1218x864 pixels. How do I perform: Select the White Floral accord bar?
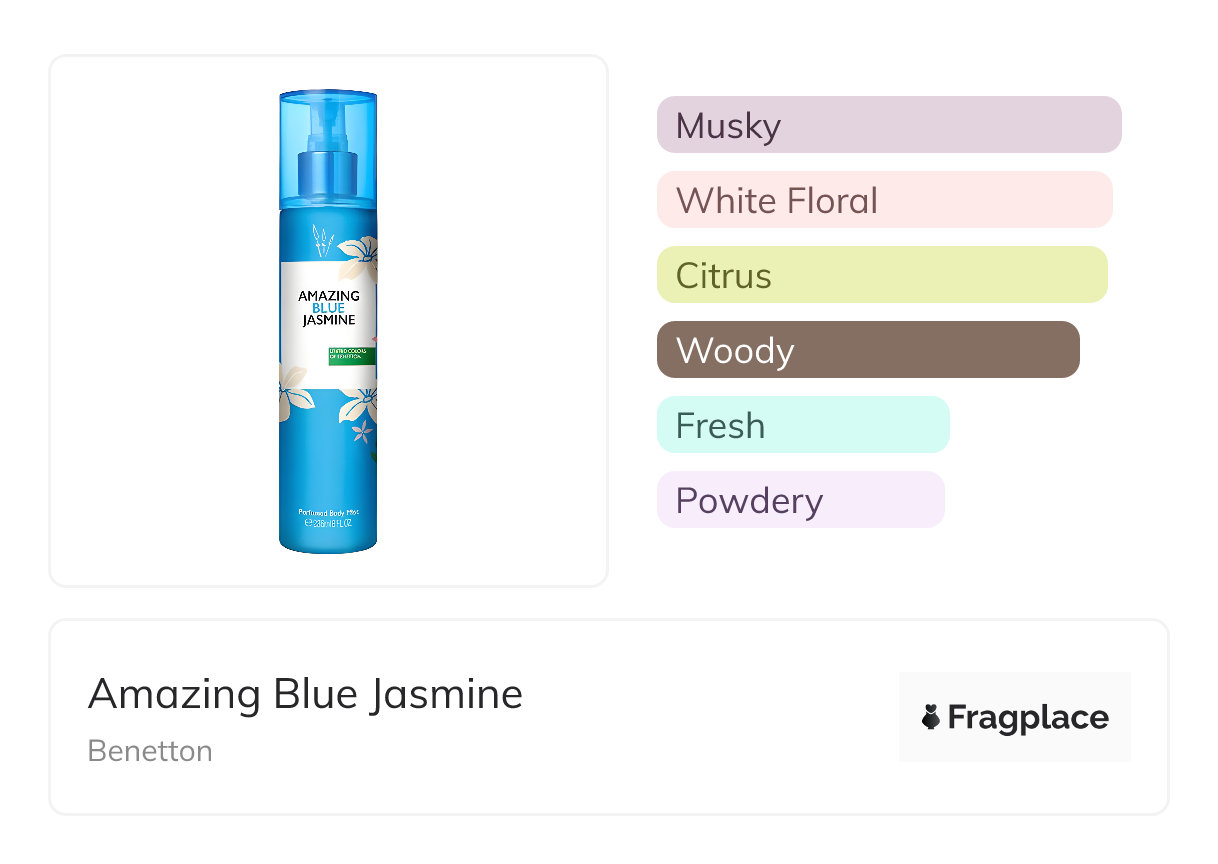(x=884, y=200)
